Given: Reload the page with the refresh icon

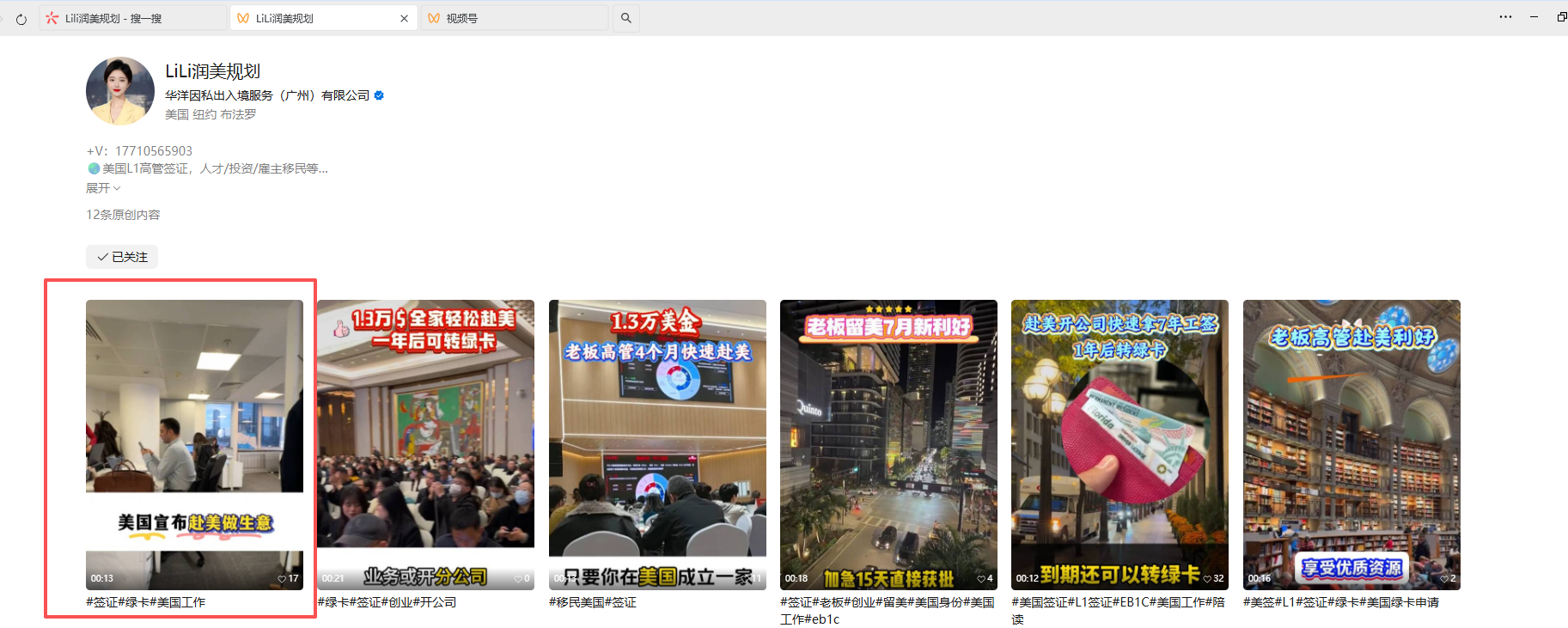Looking at the screenshot, I should click(21, 18).
